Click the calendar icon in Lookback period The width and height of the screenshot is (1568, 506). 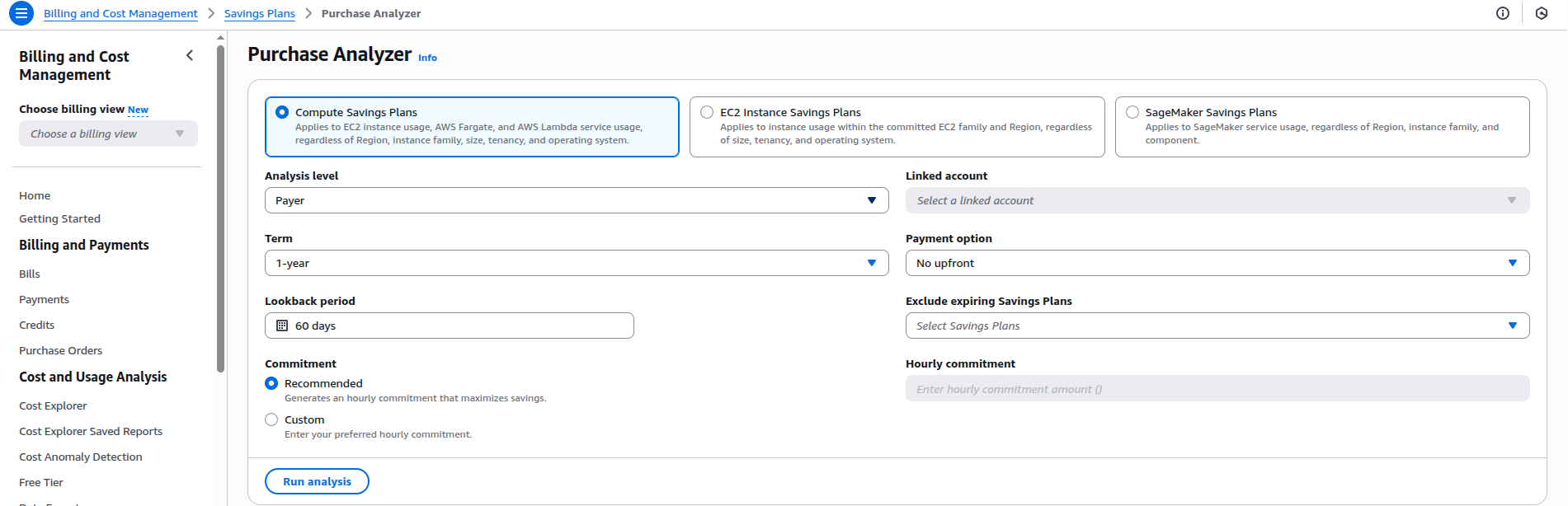click(282, 326)
